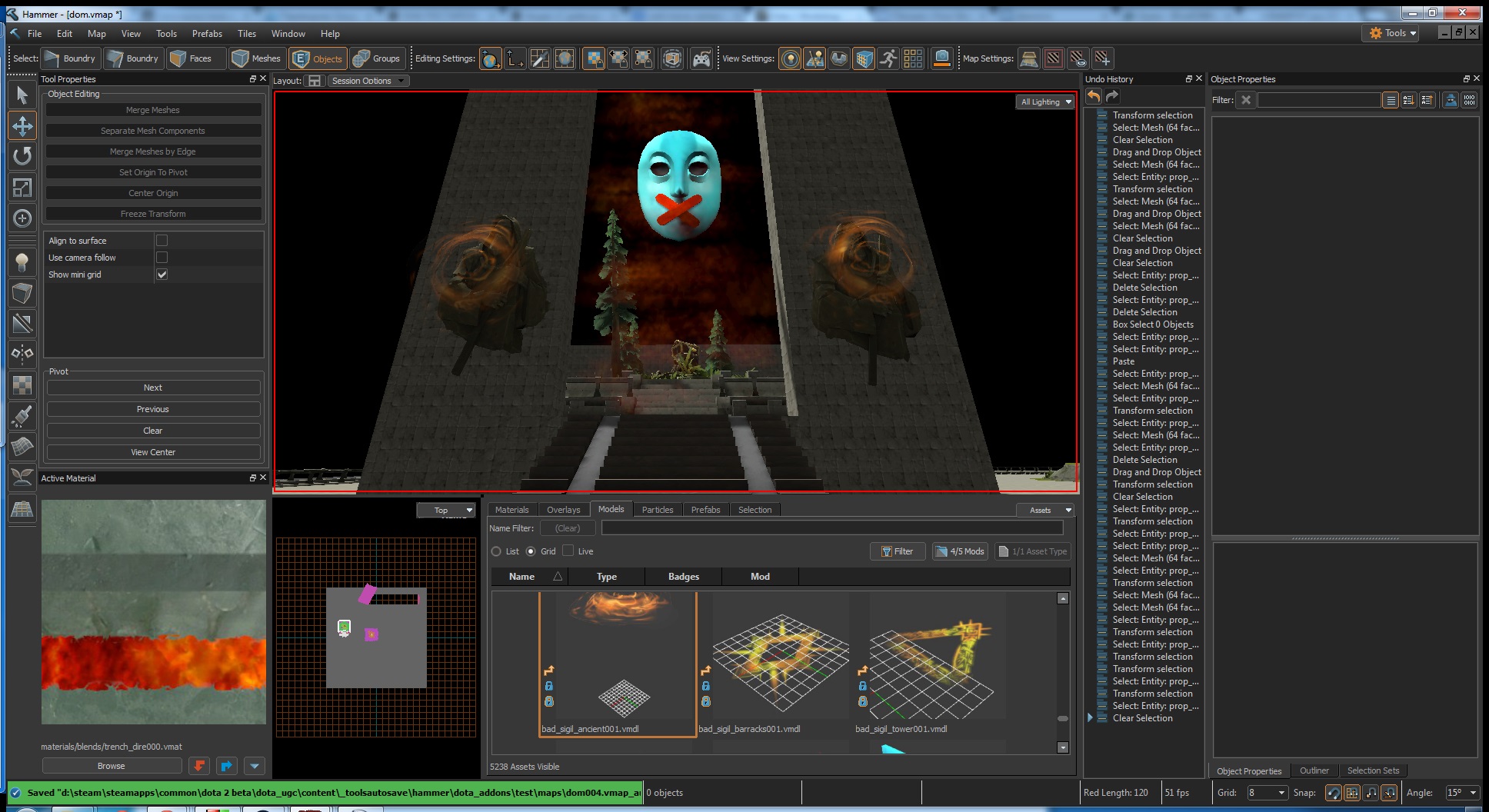
Task: Open the File menu
Action: 35,34
